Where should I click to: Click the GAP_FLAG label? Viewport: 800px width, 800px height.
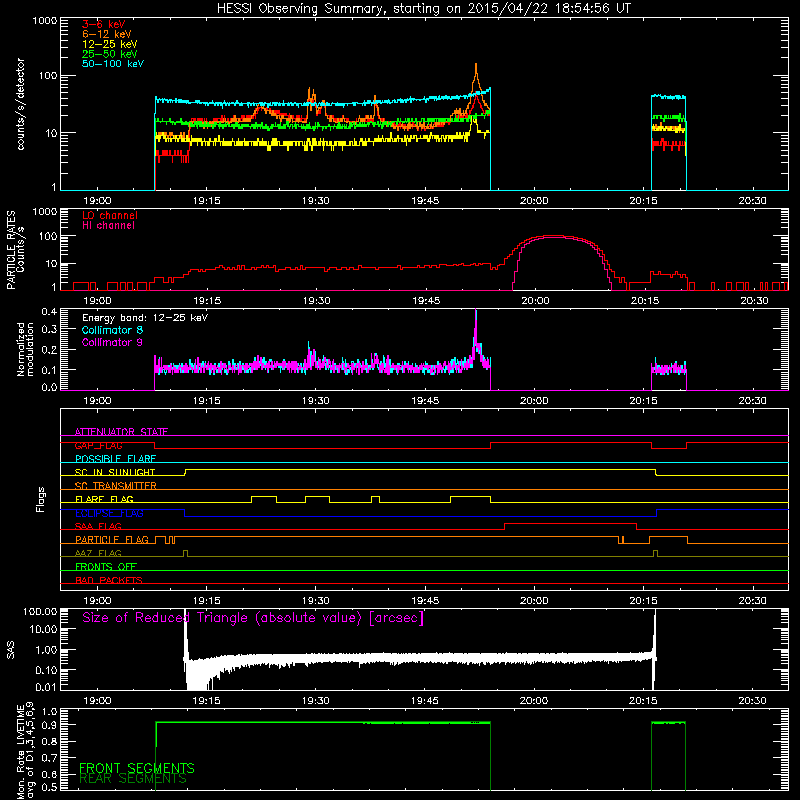pos(98,446)
